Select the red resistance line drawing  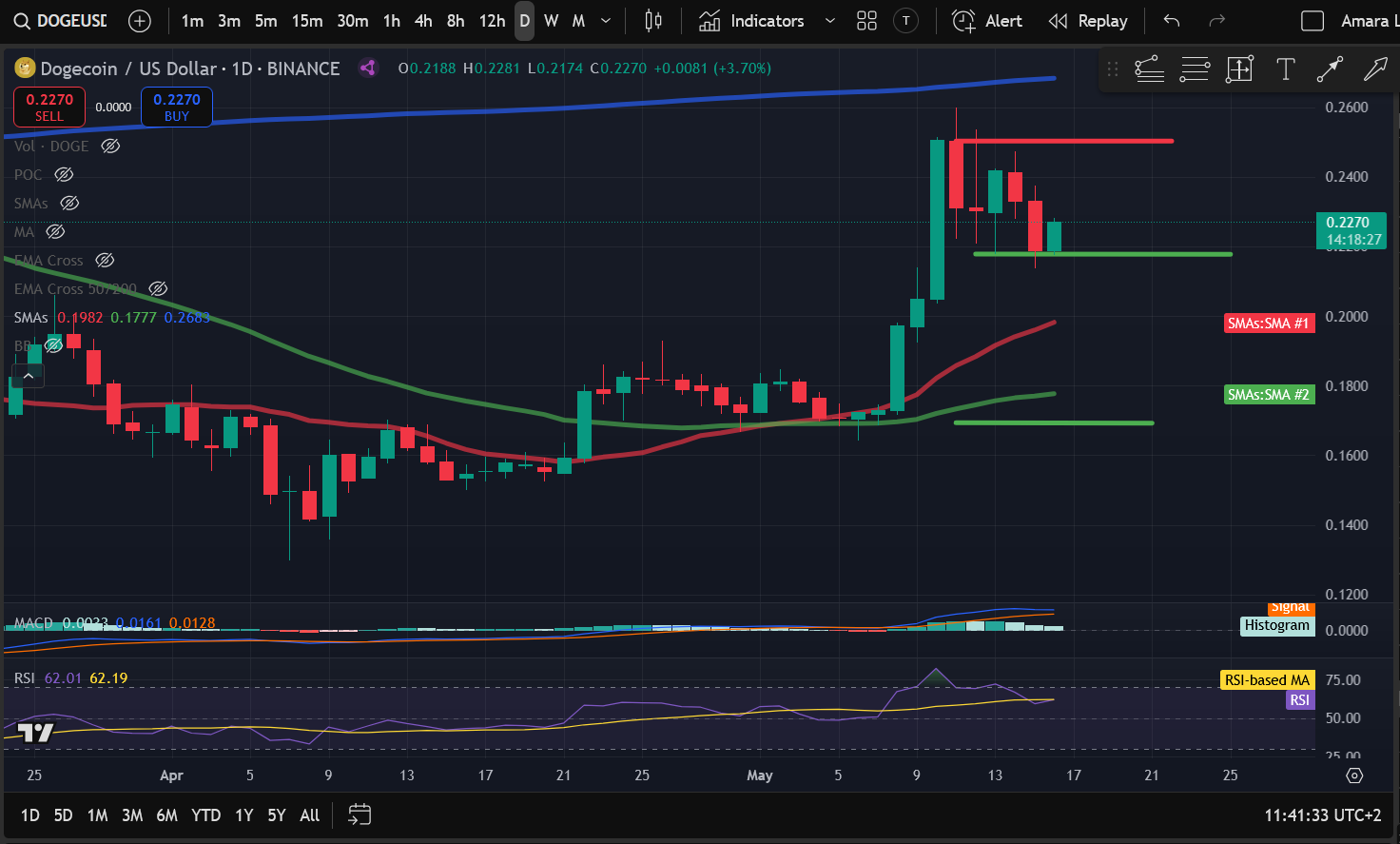point(1065,141)
